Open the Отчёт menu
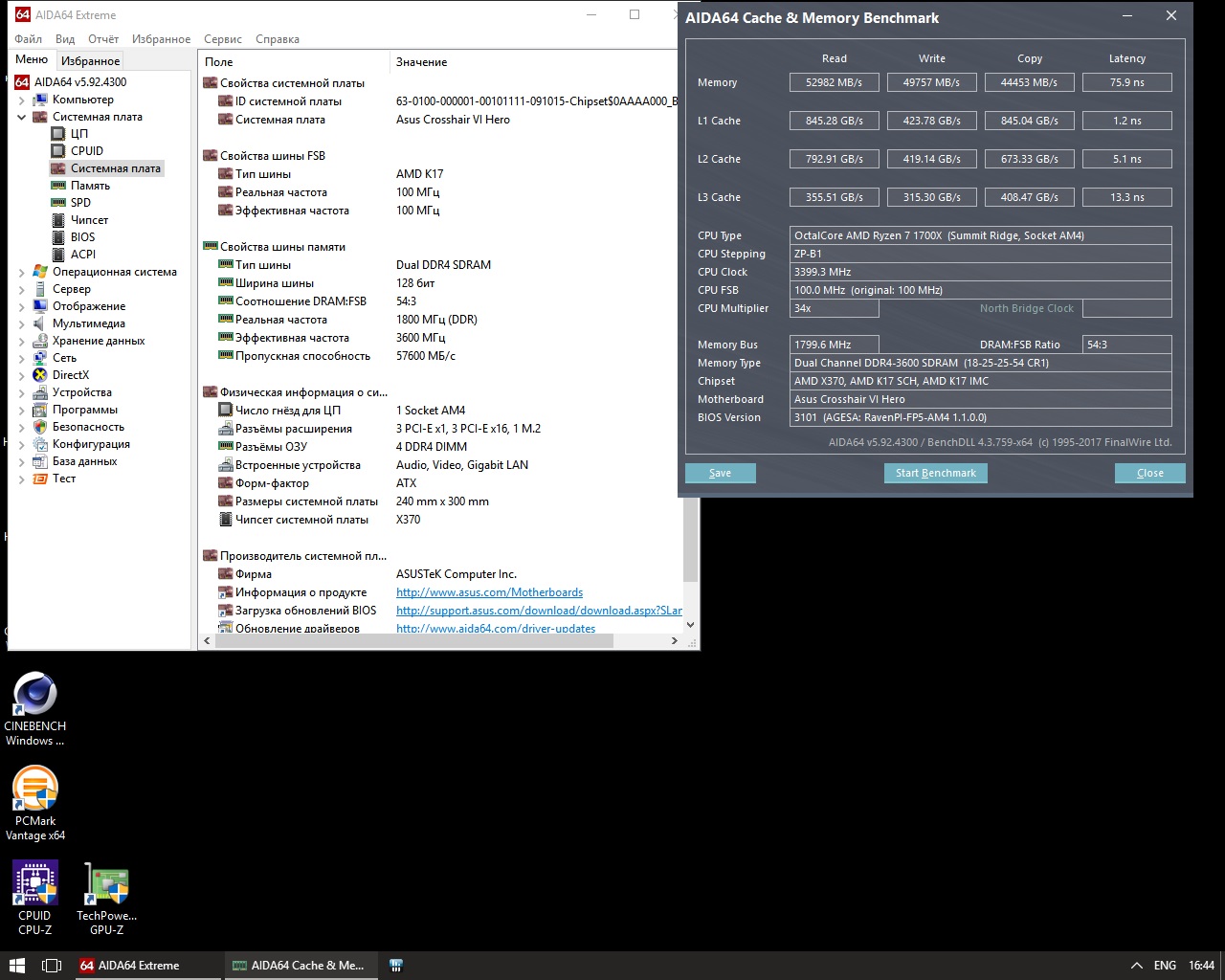The image size is (1225, 980). click(x=103, y=39)
